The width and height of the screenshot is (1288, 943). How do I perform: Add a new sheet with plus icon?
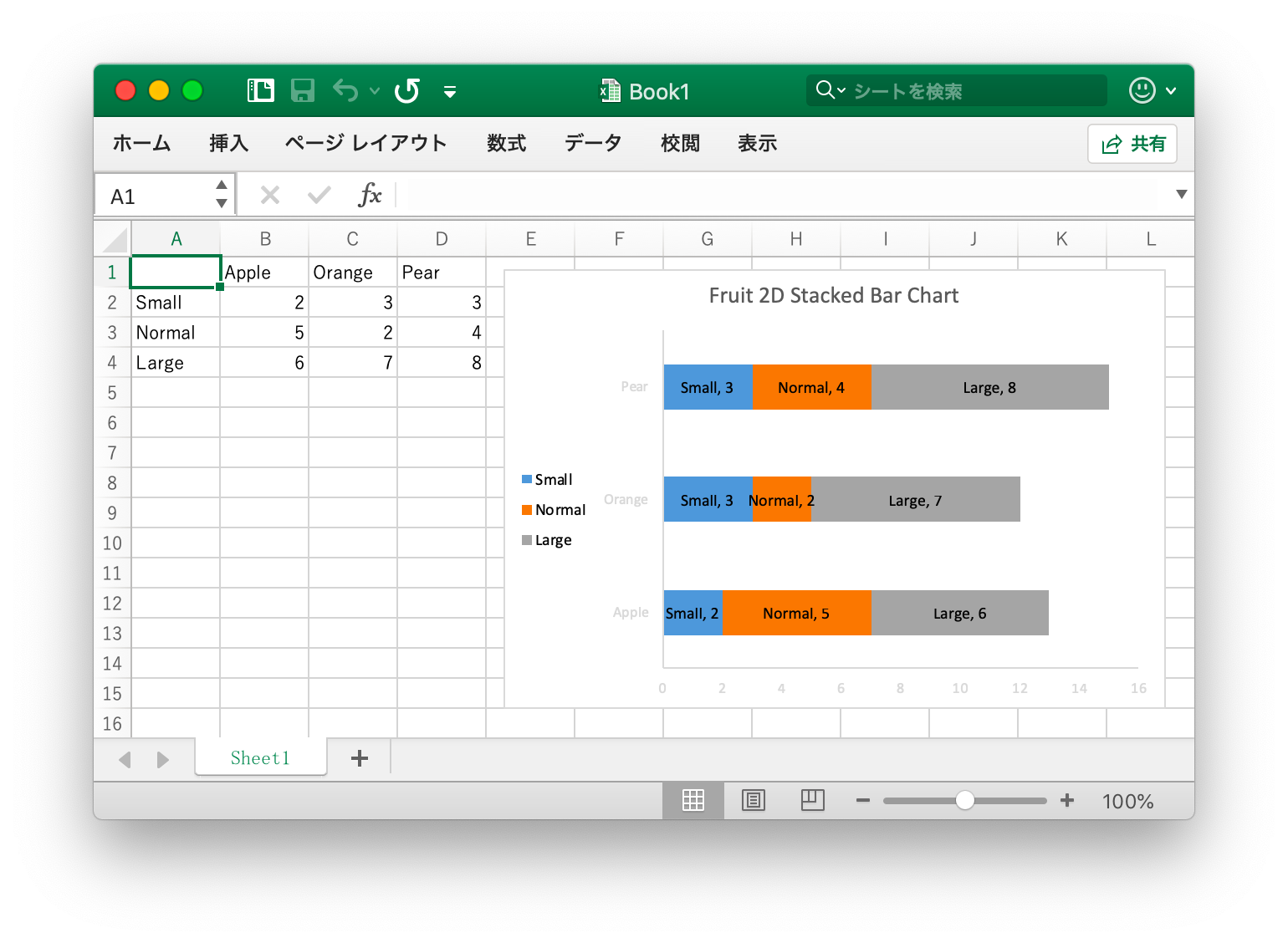pyautogui.click(x=360, y=758)
